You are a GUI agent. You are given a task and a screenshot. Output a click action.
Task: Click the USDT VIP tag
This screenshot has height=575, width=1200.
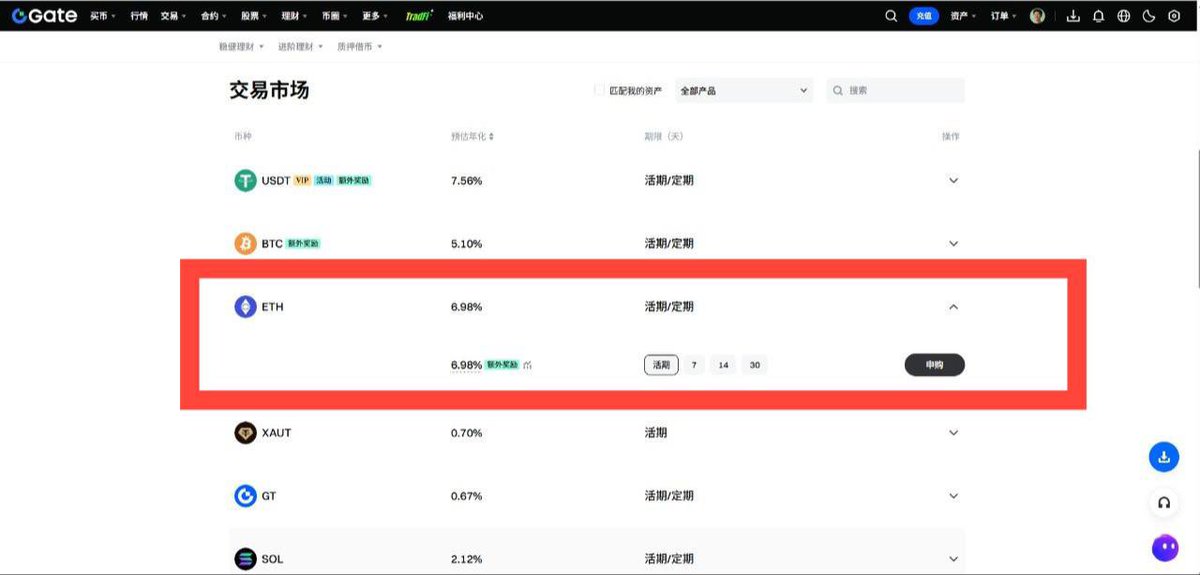(x=302, y=181)
